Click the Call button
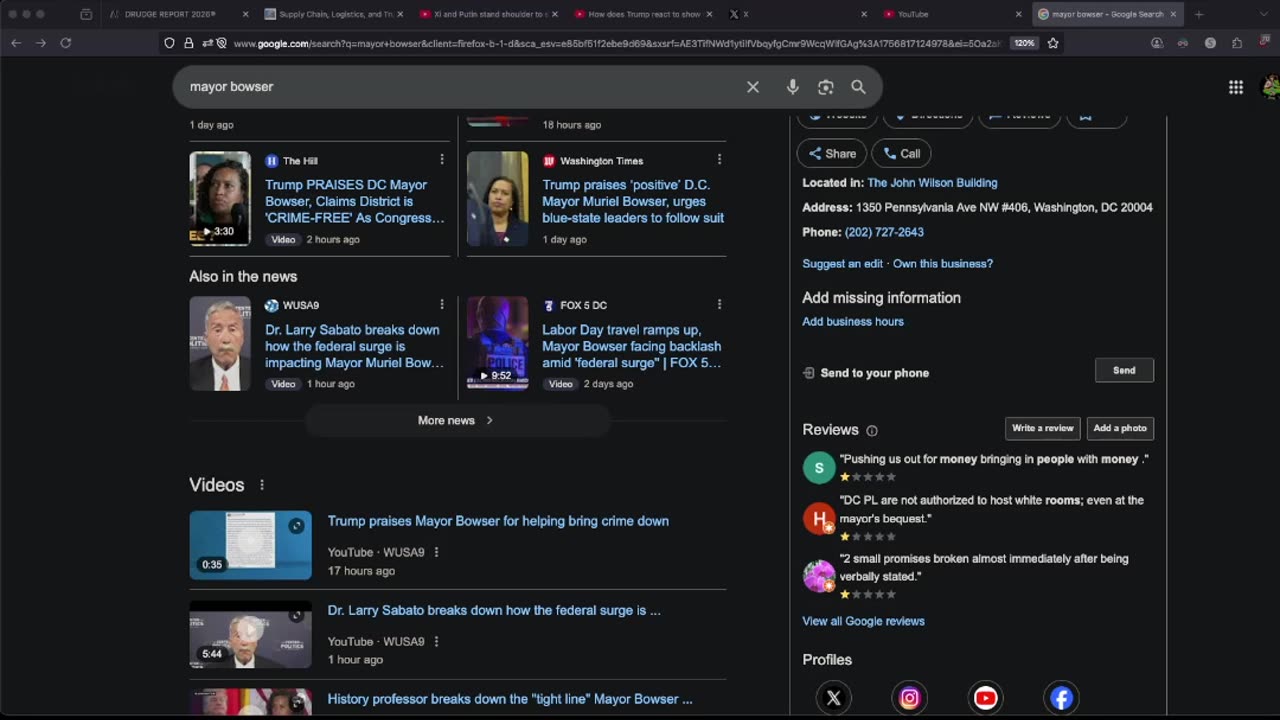 [902, 154]
